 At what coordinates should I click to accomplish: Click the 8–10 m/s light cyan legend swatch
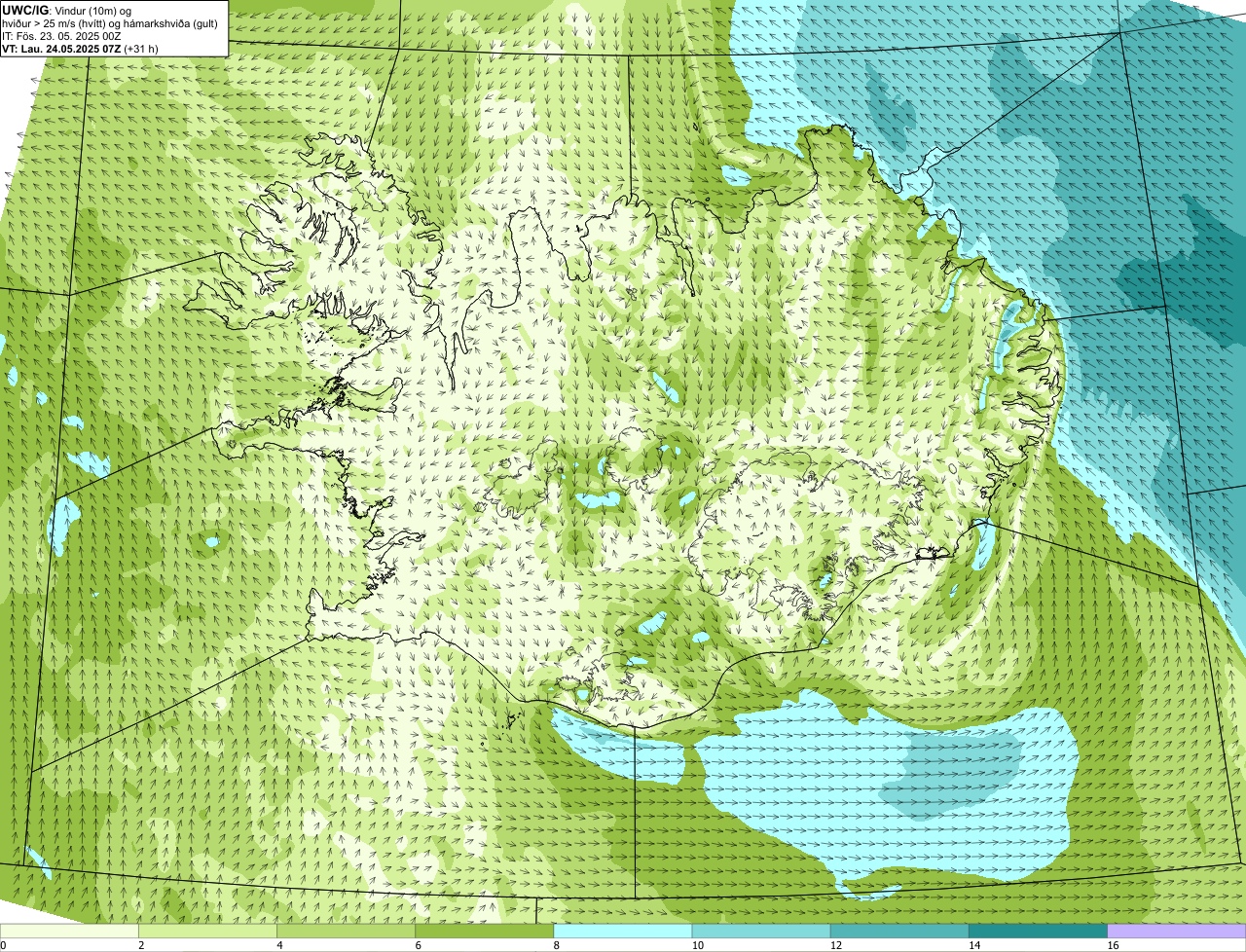coord(623,931)
